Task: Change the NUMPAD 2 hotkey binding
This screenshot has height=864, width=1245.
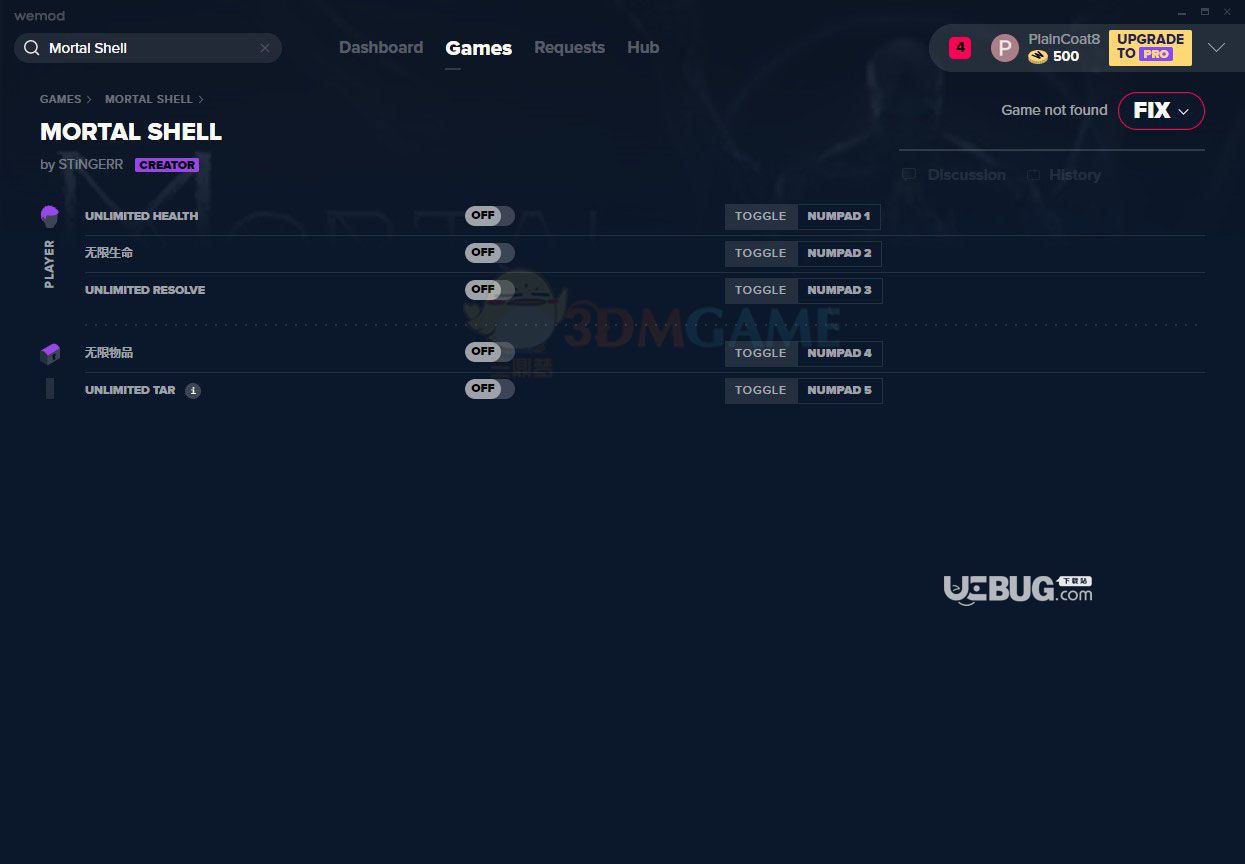Action: (x=840, y=253)
